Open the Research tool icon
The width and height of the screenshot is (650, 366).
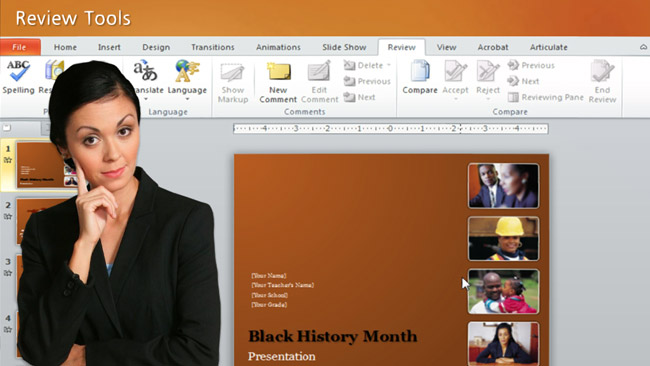[x=54, y=70]
